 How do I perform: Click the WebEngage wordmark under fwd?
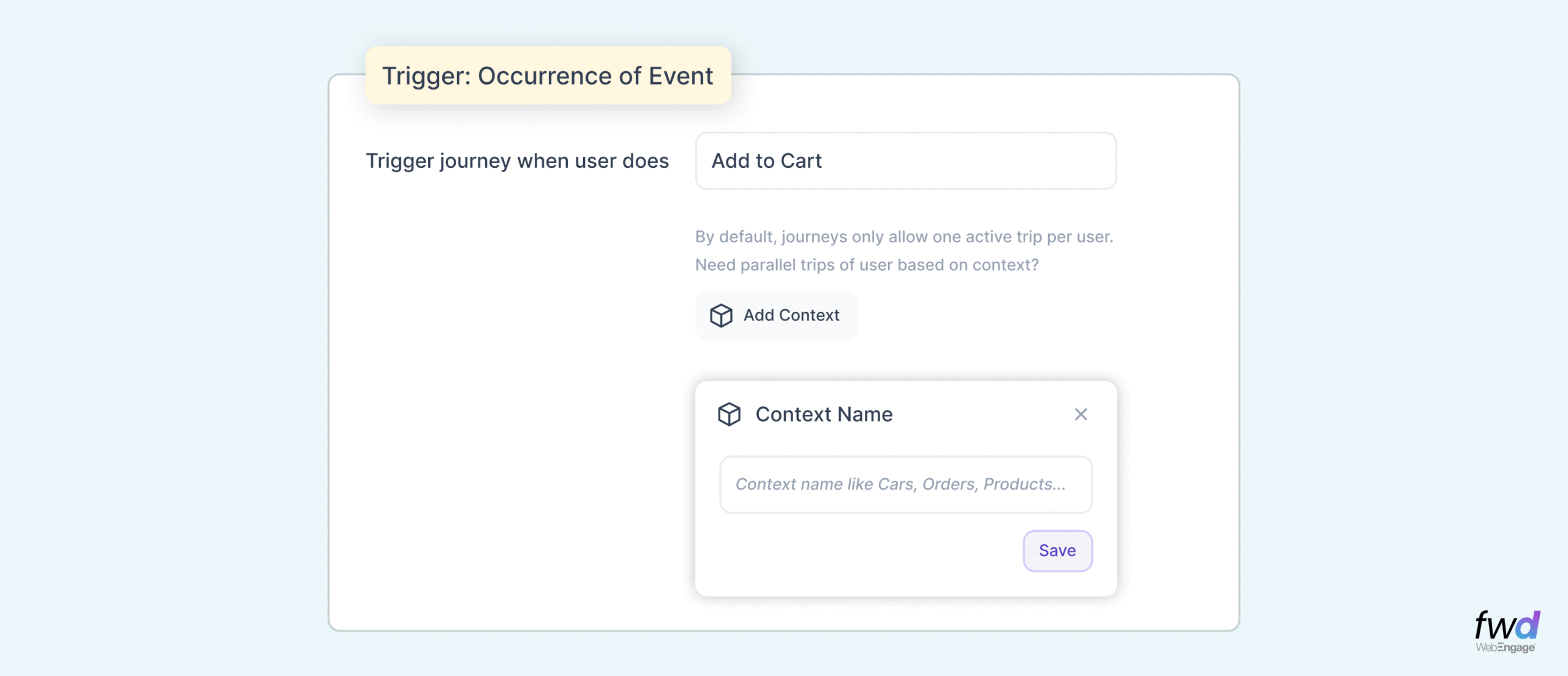[x=1505, y=648]
